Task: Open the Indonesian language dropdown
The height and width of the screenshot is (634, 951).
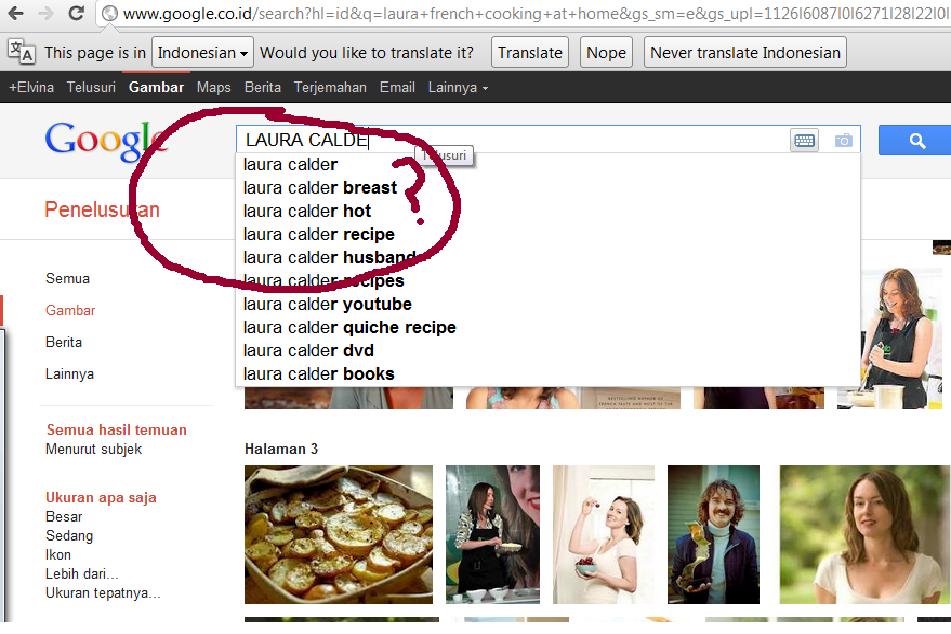Action: click(202, 52)
